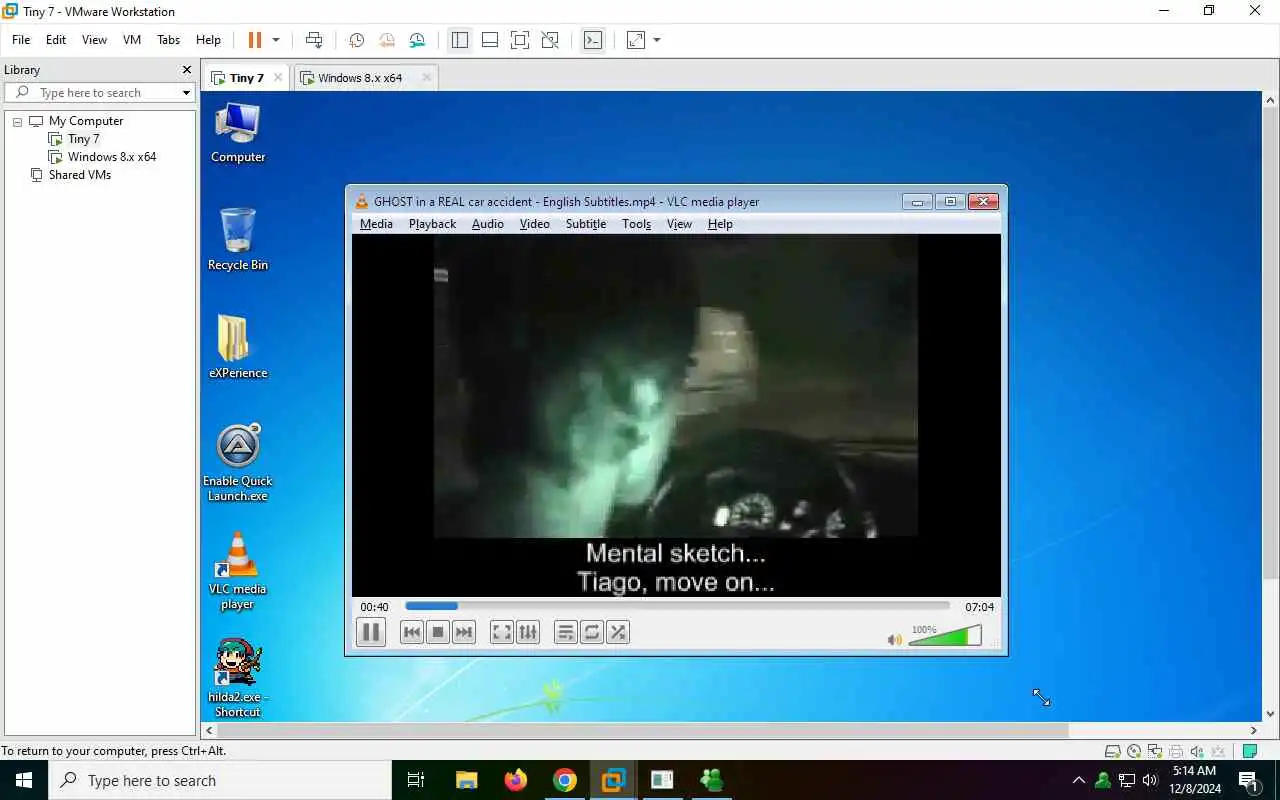Click VMware hard disk status icon
Screen dimensions: 1280x800
pos(1113,751)
